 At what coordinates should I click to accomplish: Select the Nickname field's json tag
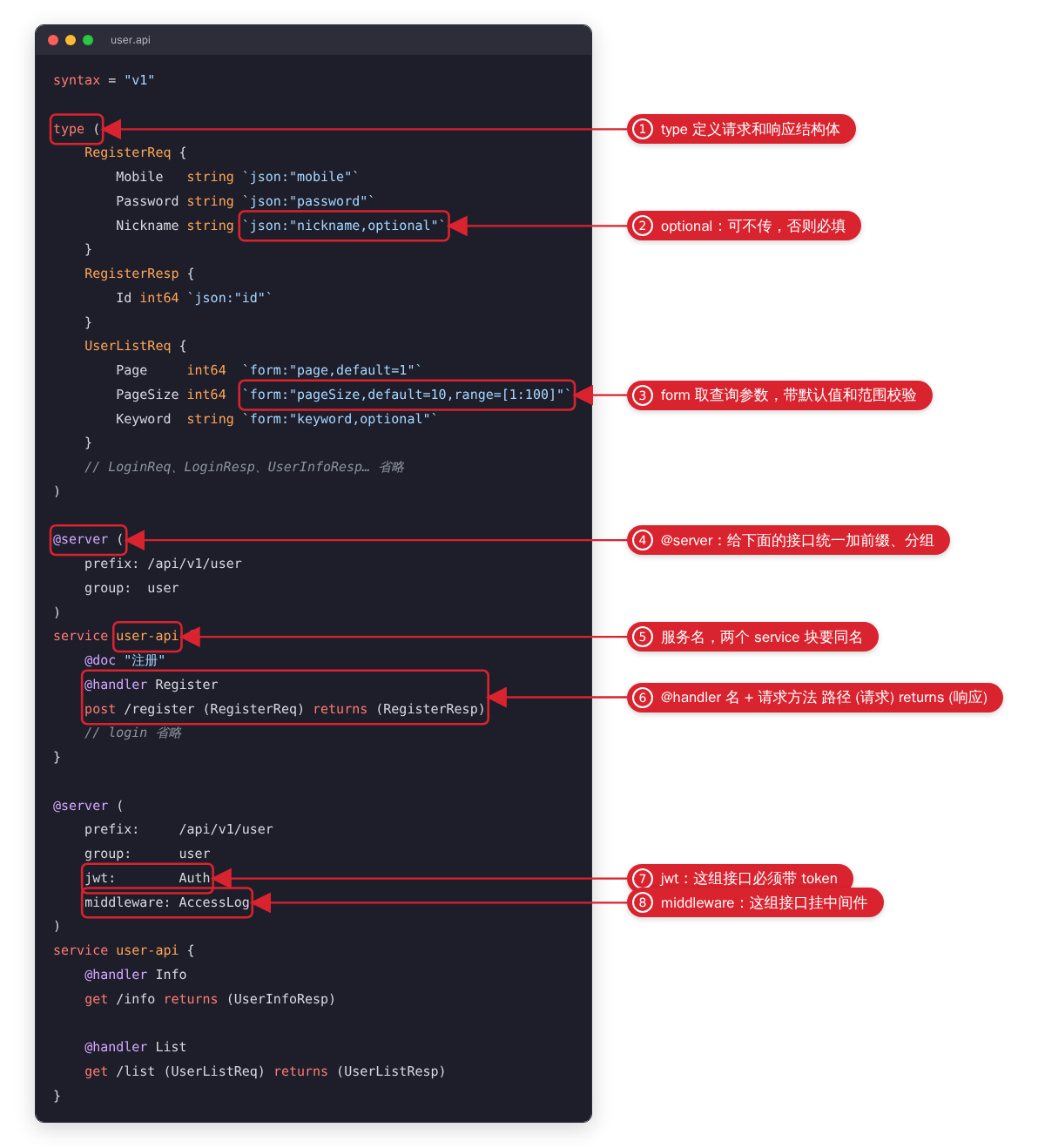tap(344, 226)
